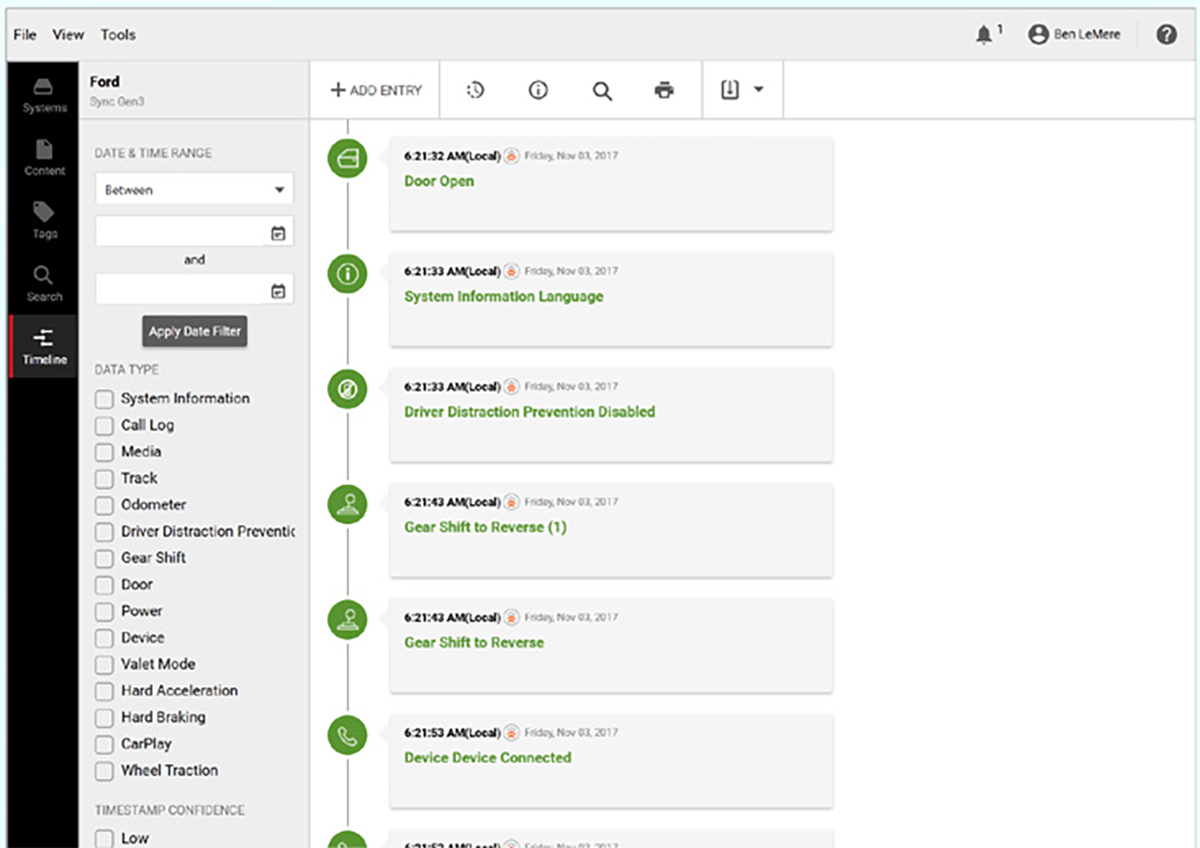Open the Systems sidebar panel
The image size is (1200, 848).
44,94
